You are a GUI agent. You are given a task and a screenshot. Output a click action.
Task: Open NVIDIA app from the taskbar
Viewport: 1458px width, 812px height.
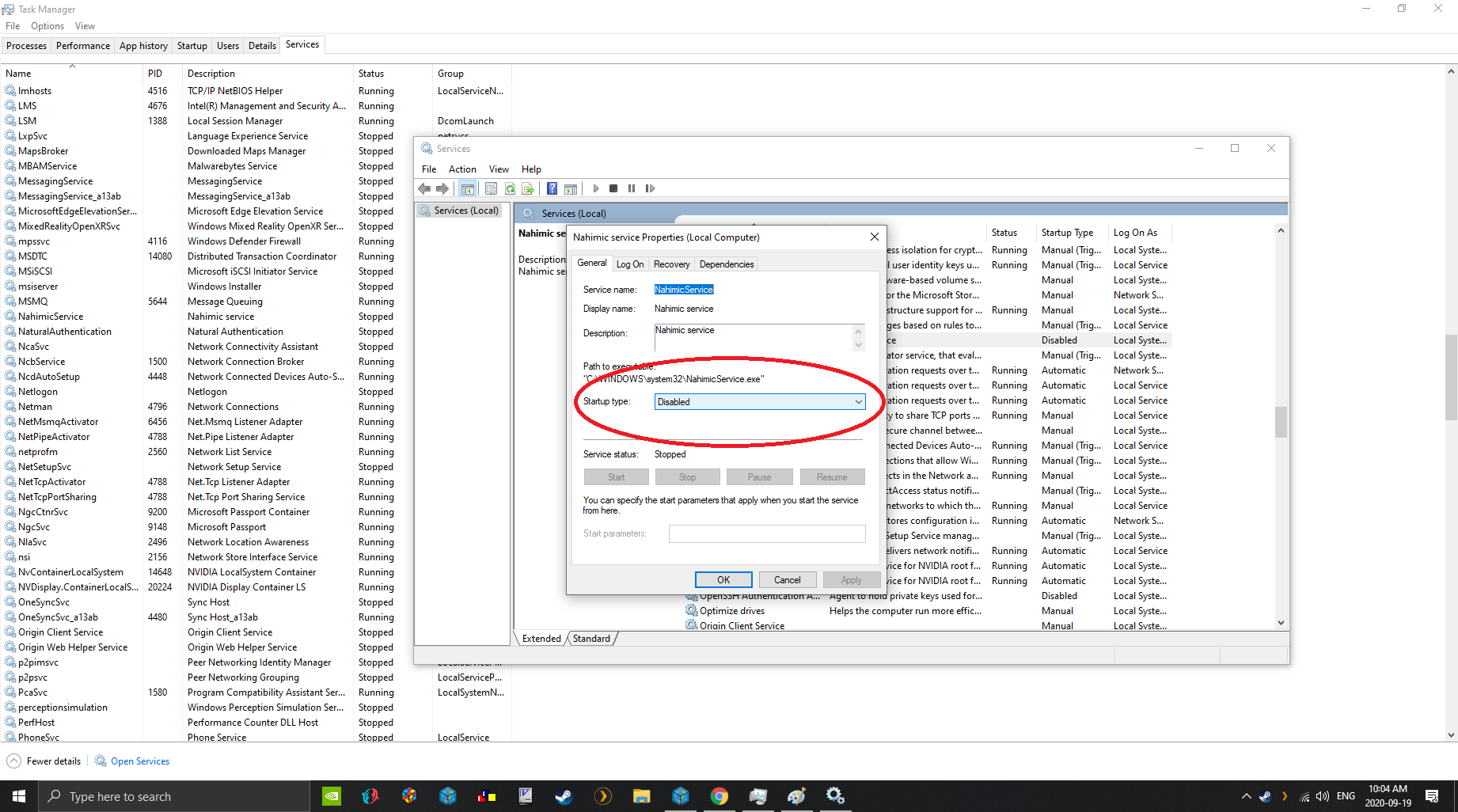point(332,796)
